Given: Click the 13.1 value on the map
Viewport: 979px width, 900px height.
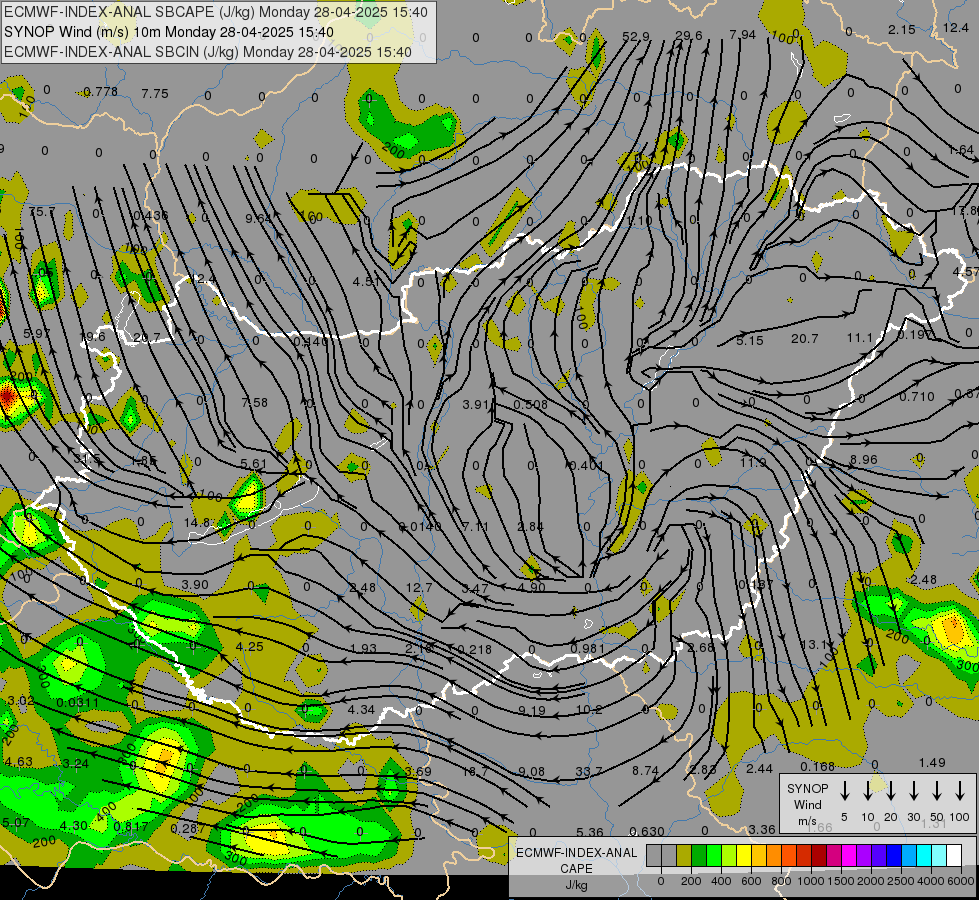Looking at the screenshot, I should (x=814, y=645).
